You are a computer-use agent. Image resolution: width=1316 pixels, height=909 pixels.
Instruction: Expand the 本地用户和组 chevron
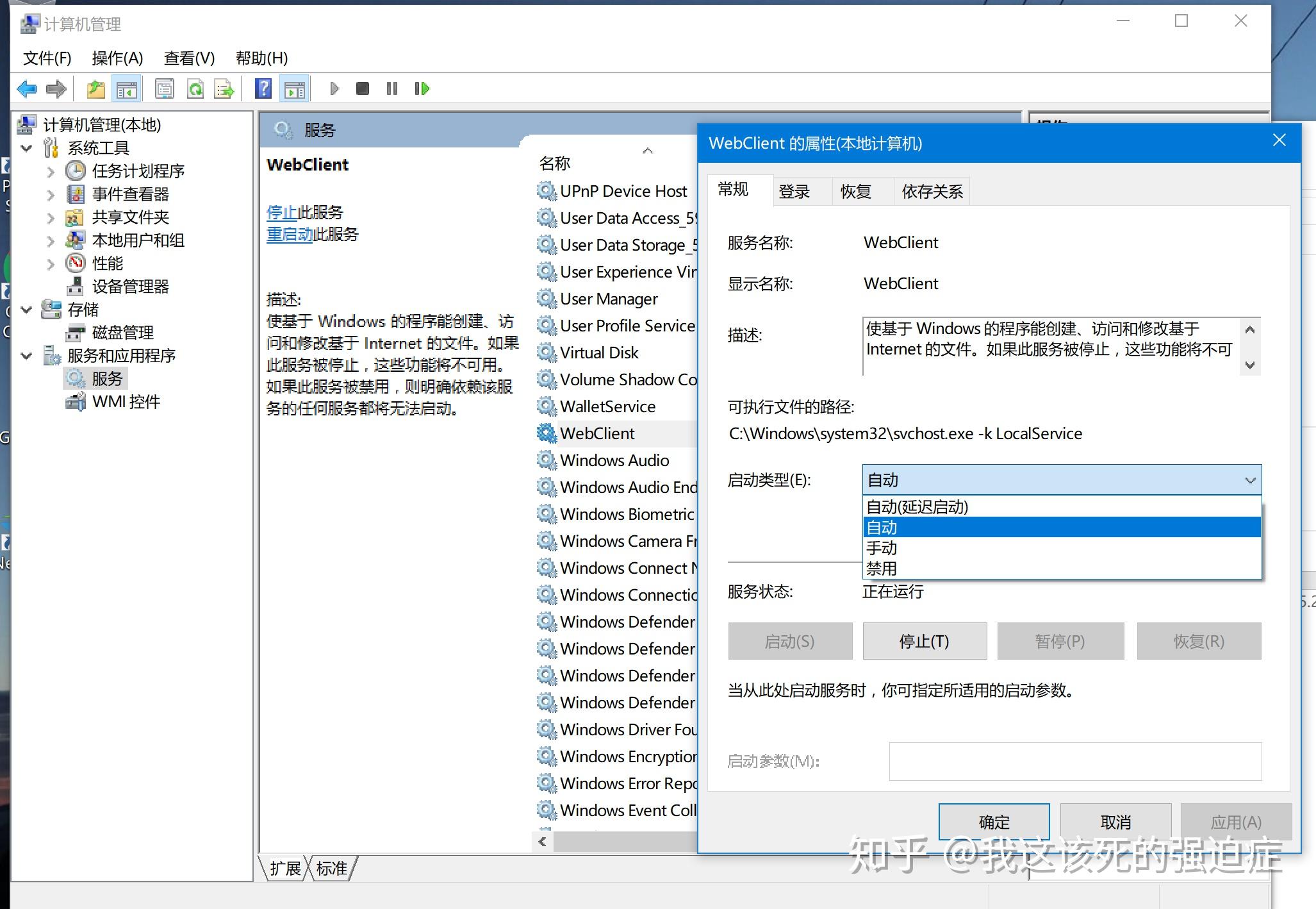coord(51,240)
